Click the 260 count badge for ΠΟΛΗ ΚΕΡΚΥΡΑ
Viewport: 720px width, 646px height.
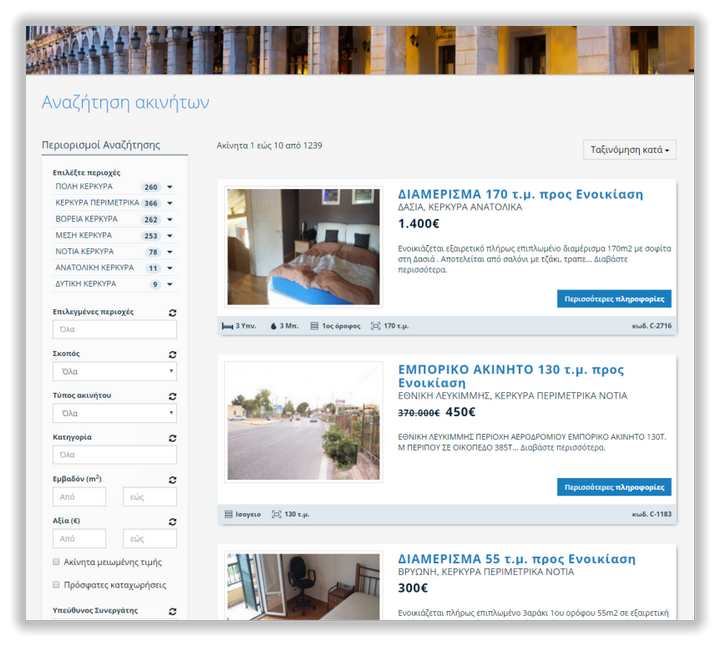coord(151,187)
